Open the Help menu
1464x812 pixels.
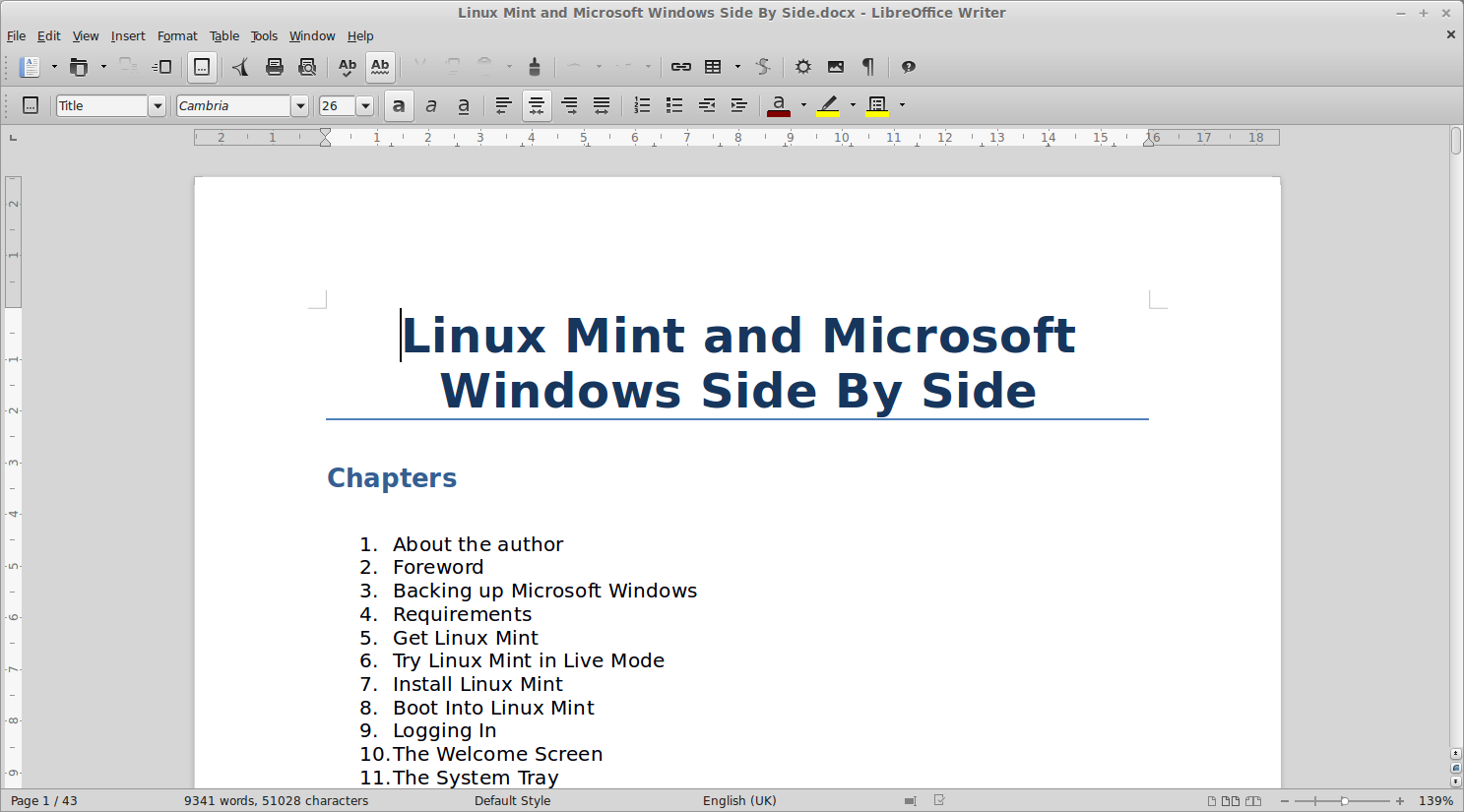click(x=360, y=36)
